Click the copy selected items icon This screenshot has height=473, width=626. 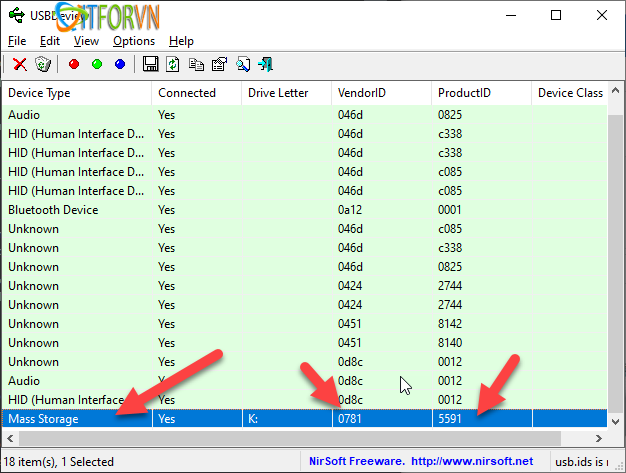pos(196,64)
